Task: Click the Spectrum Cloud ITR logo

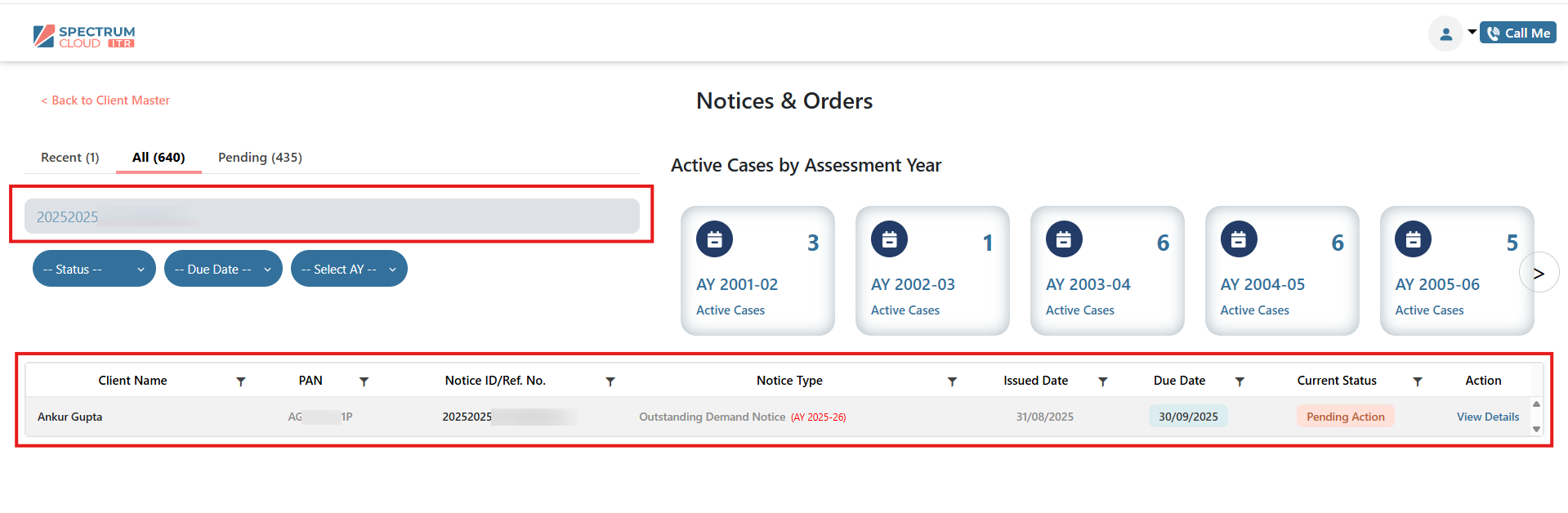Action: pos(84,36)
